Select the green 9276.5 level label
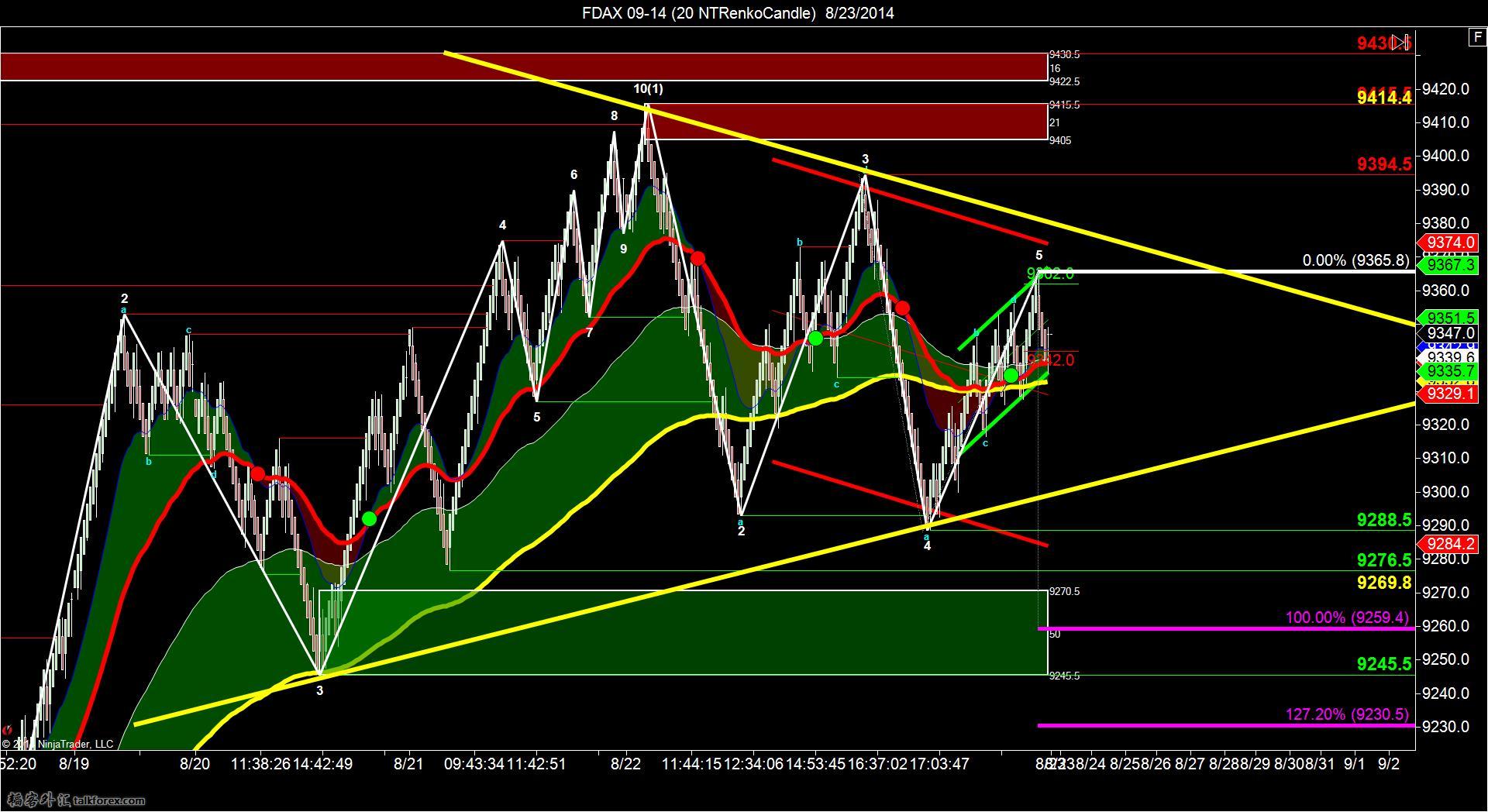Viewport: 1488px width, 812px height. (1384, 560)
